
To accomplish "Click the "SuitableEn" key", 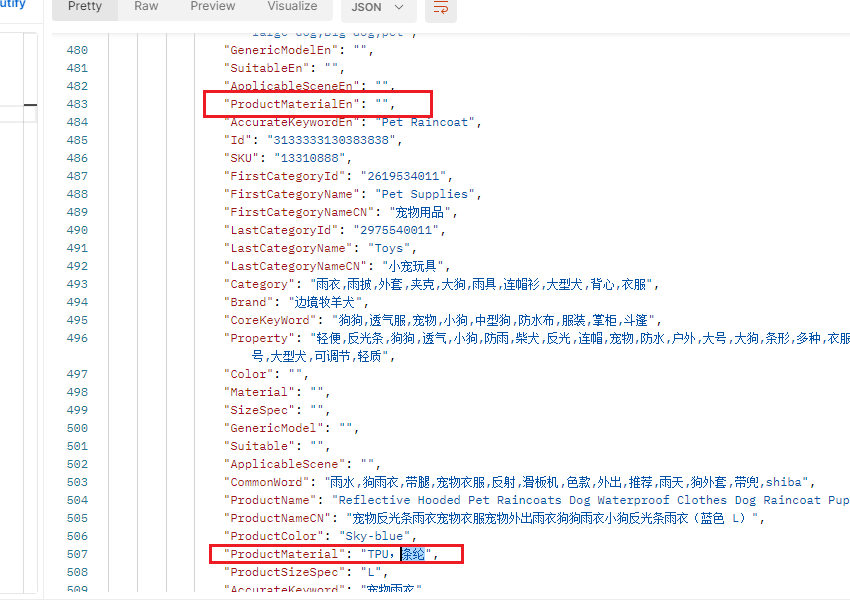I will point(266,68).
